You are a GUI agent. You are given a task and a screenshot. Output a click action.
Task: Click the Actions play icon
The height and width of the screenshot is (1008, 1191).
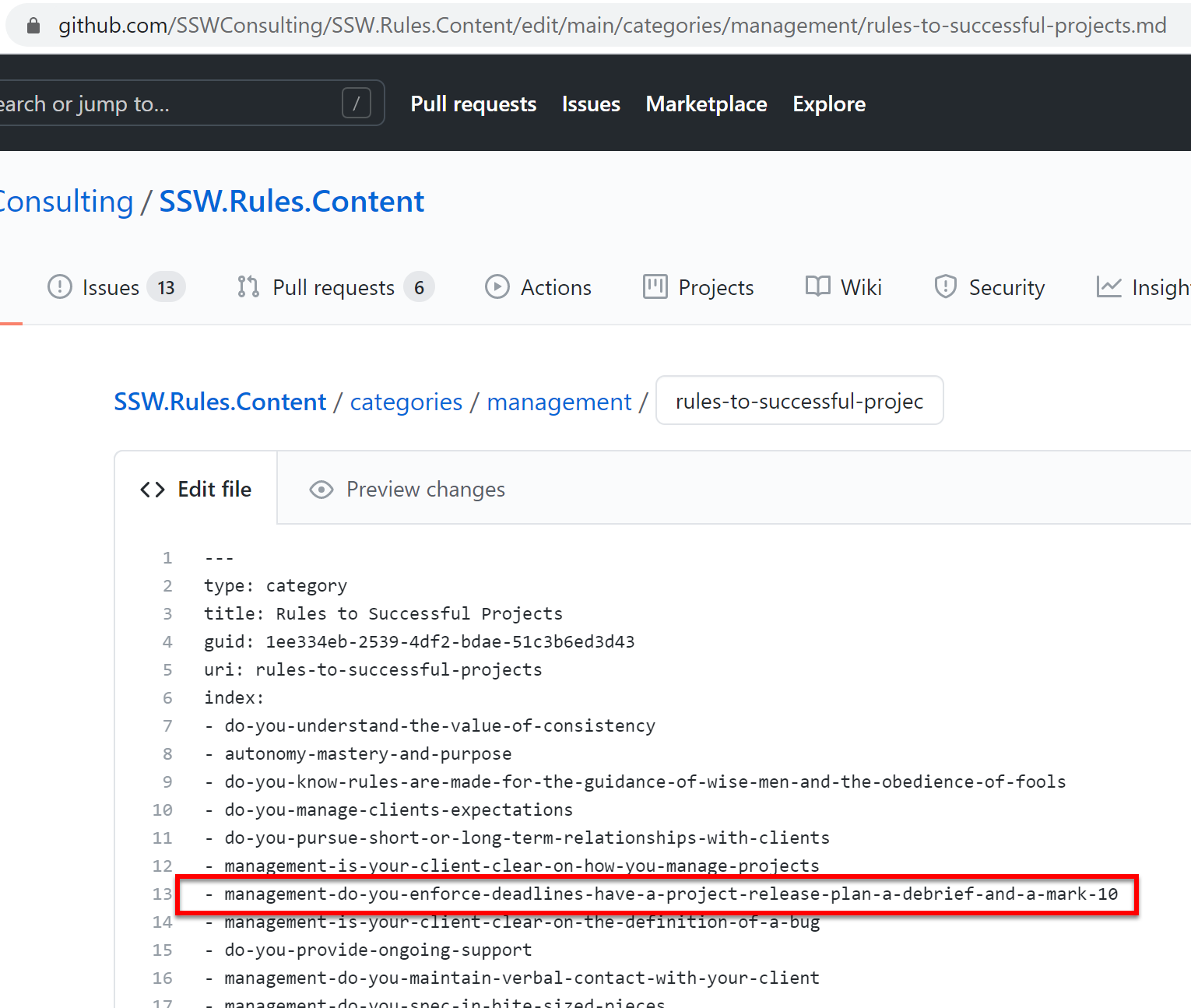coord(497,287)
